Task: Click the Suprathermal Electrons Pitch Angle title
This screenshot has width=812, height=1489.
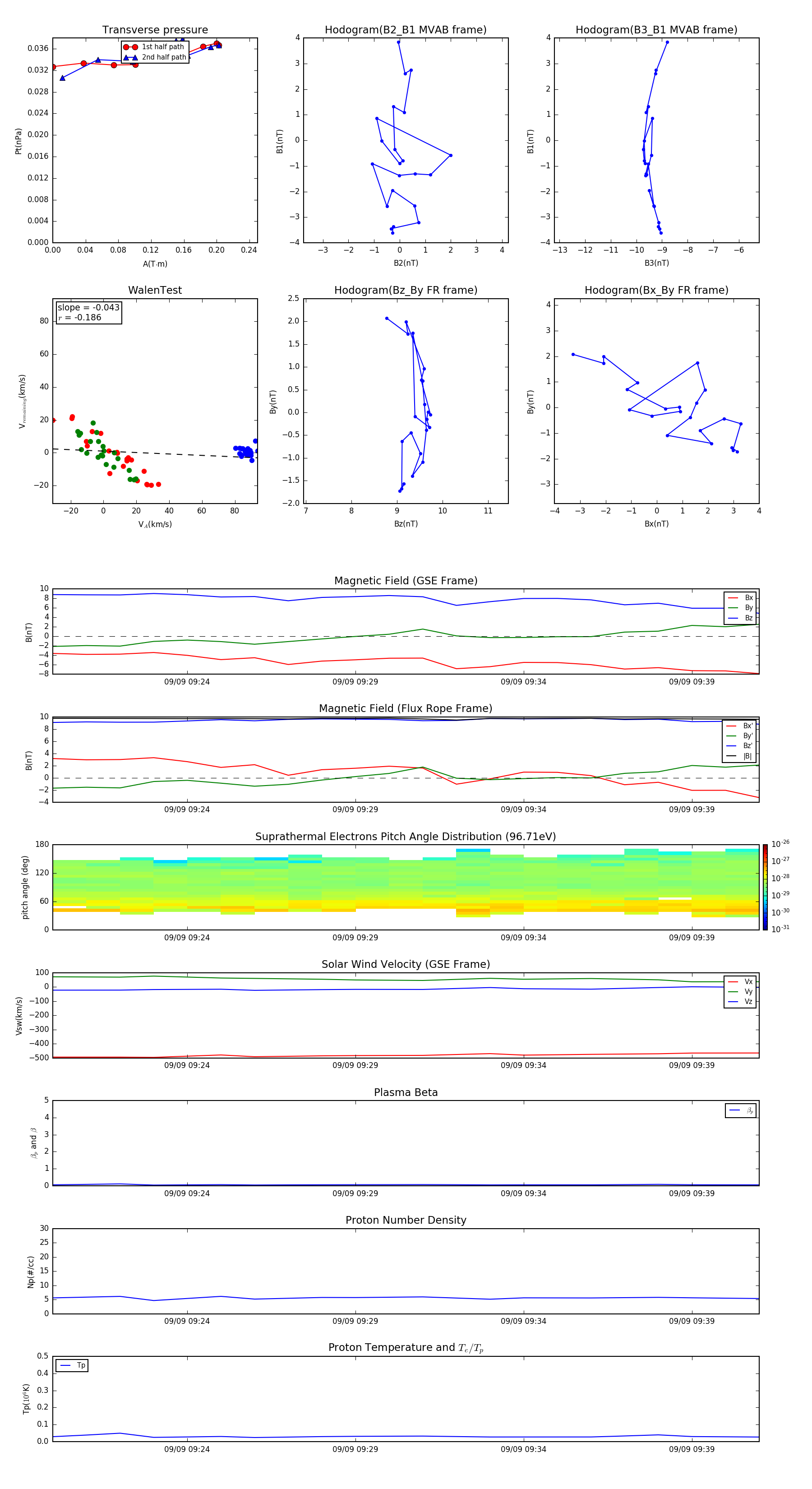Action: (406, 837)
